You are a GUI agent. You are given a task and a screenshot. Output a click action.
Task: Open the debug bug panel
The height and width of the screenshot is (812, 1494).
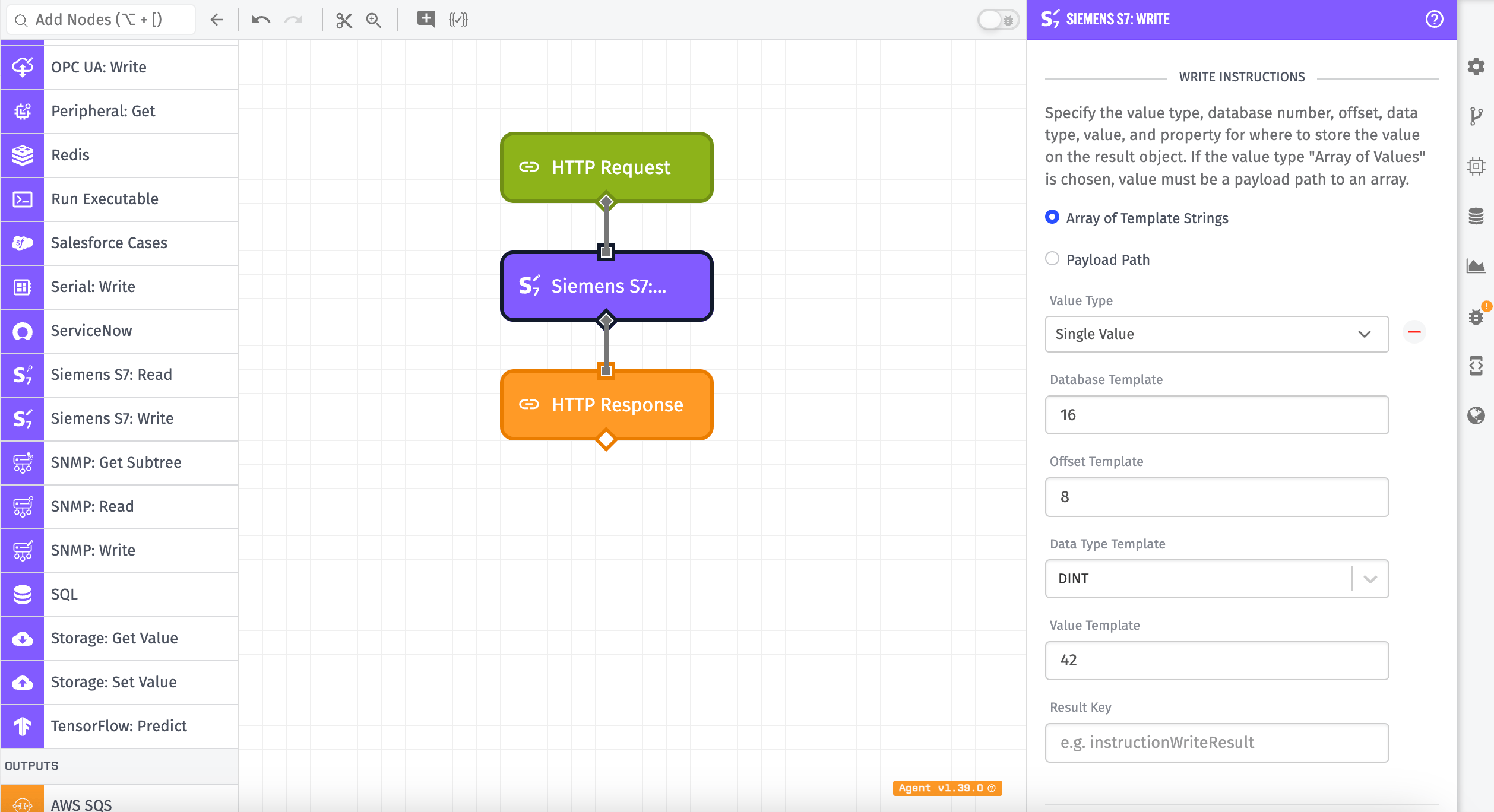tap(1476, 316)
